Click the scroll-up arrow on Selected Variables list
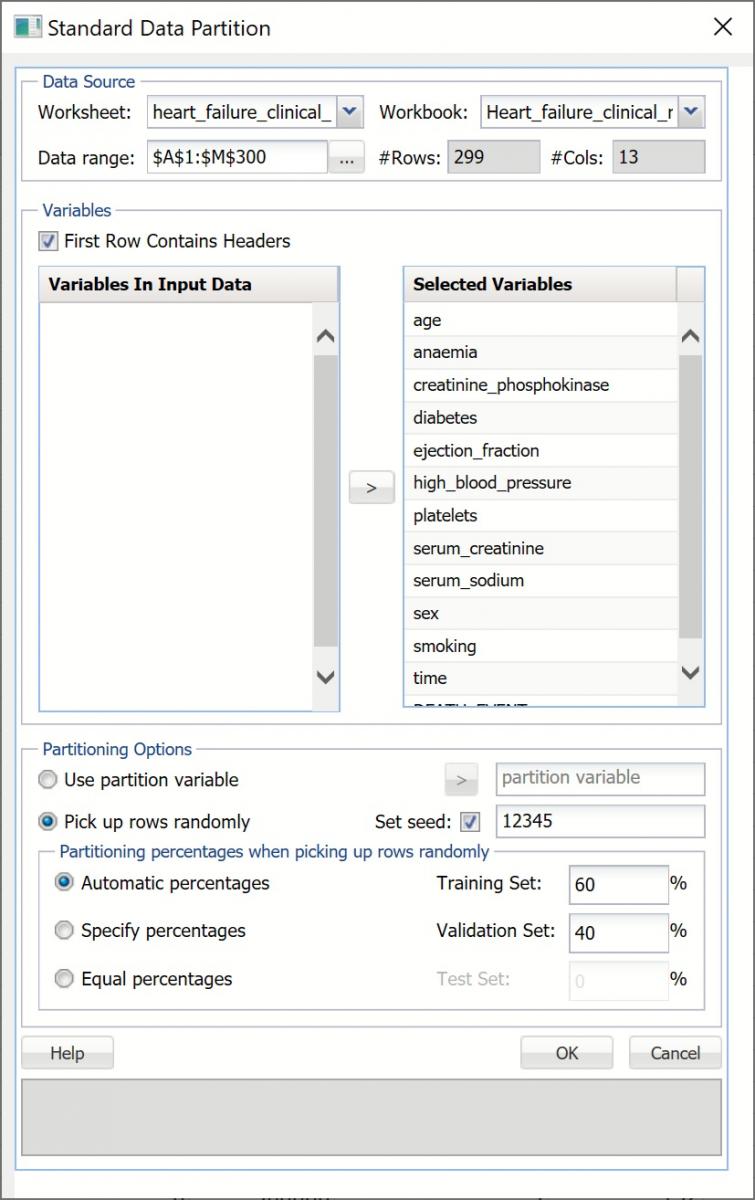This screenshot has width=755, height=1200. pyautogui.click(x=690, y=336)
